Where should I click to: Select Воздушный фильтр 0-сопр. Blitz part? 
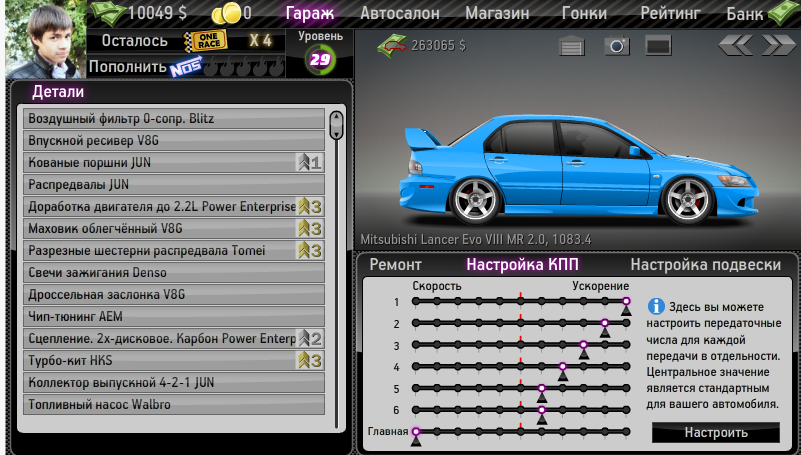[x=174, y=118]
